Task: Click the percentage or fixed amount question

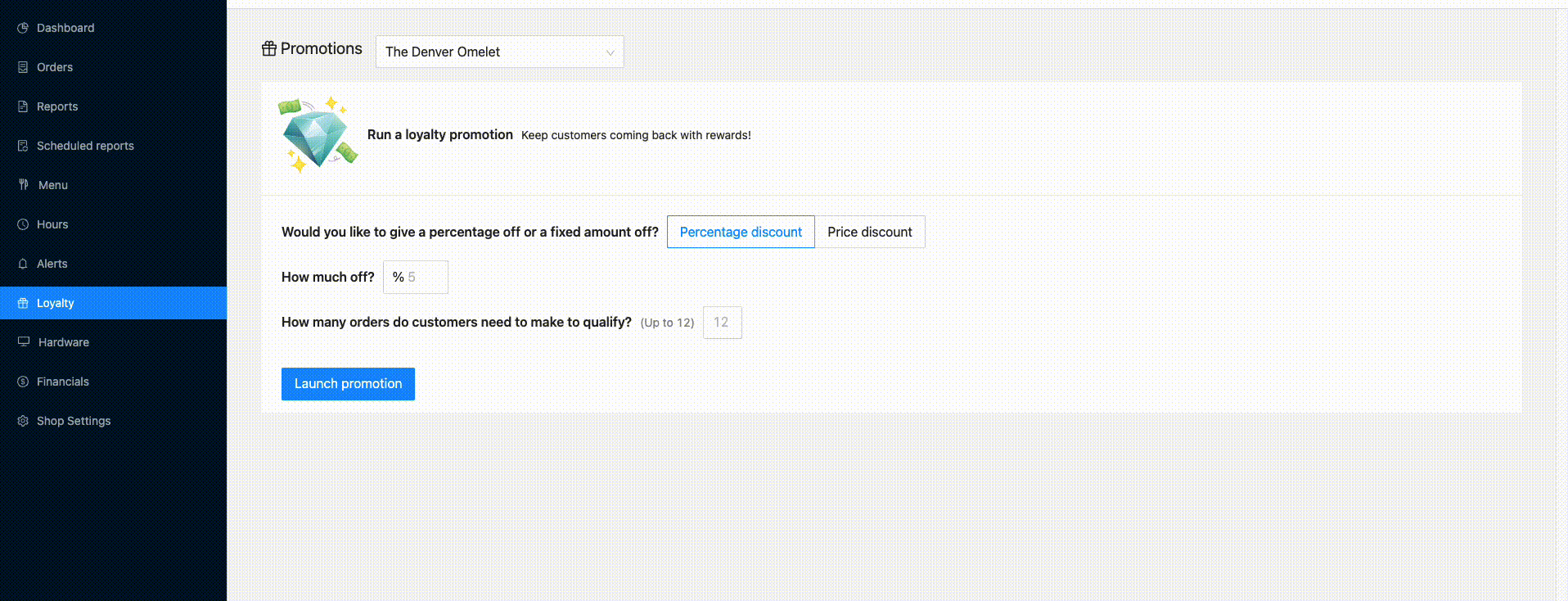Action: [470, 232]
